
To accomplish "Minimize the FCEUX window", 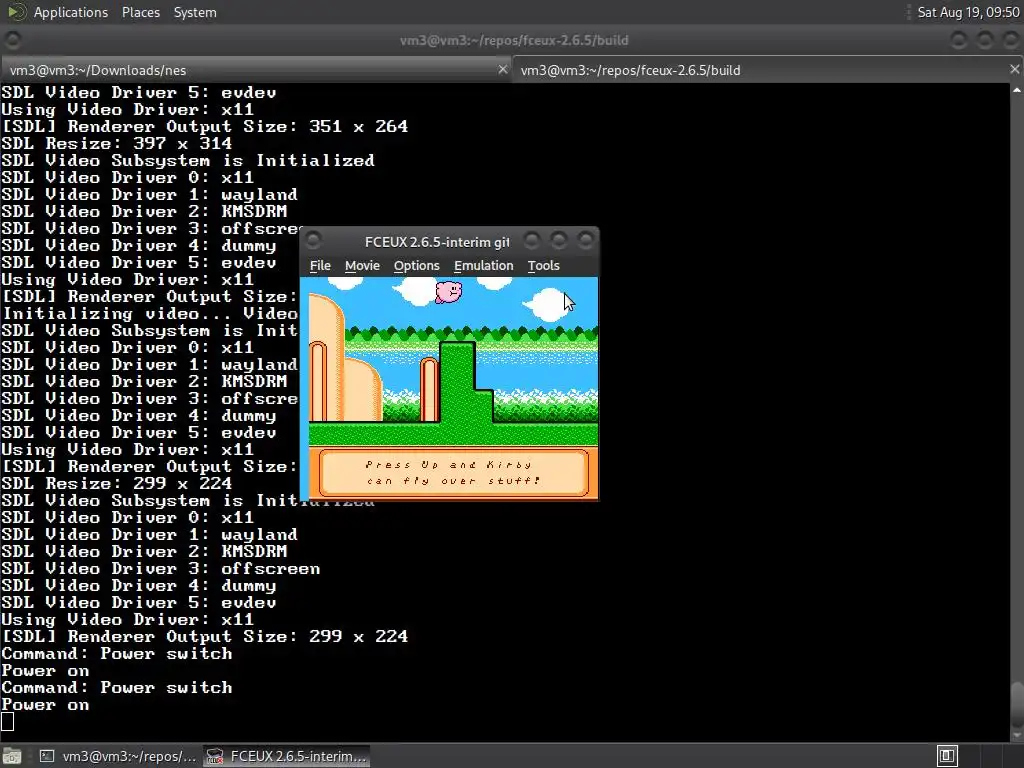I will (x=532, y=241).
